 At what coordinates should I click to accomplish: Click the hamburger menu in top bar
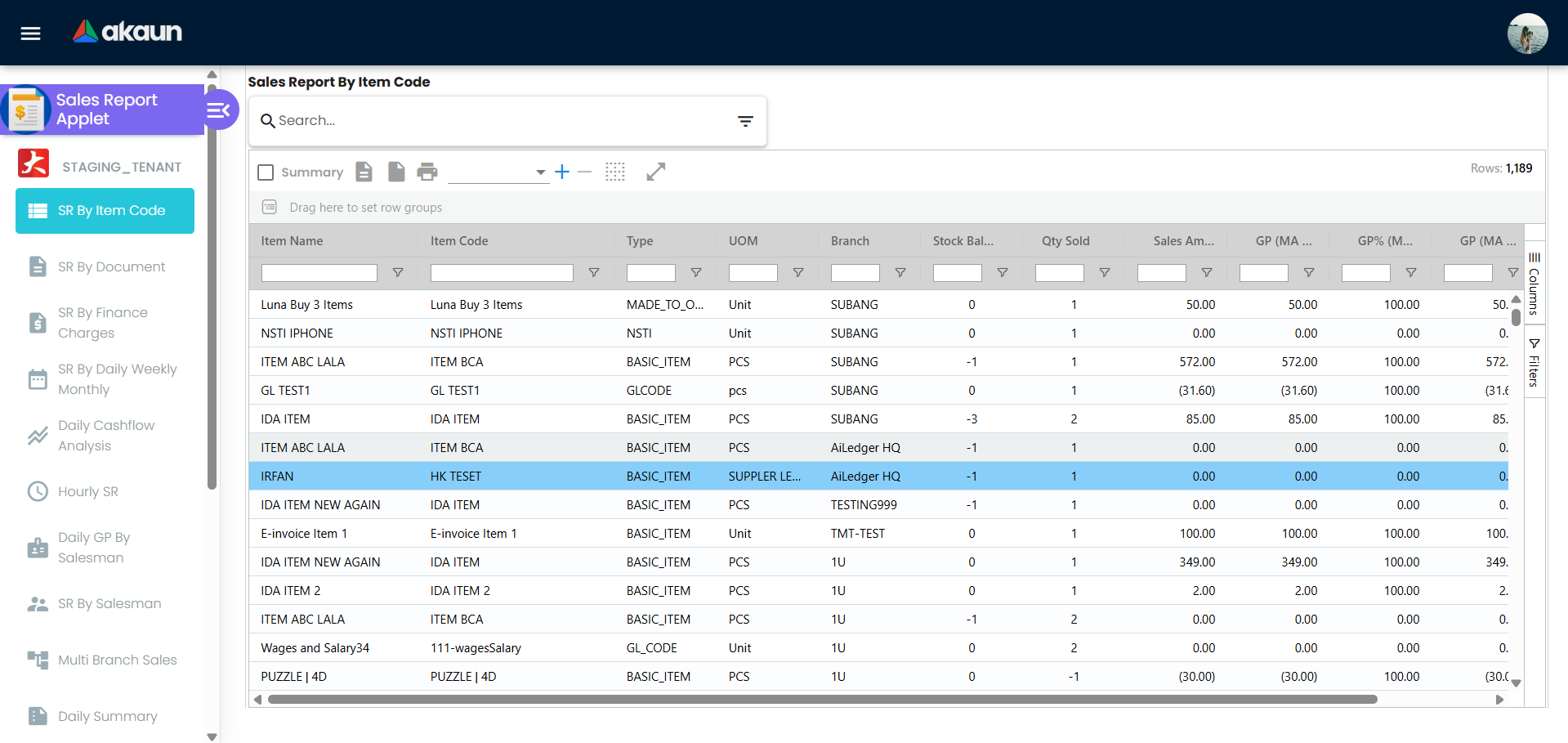(29, 33)
